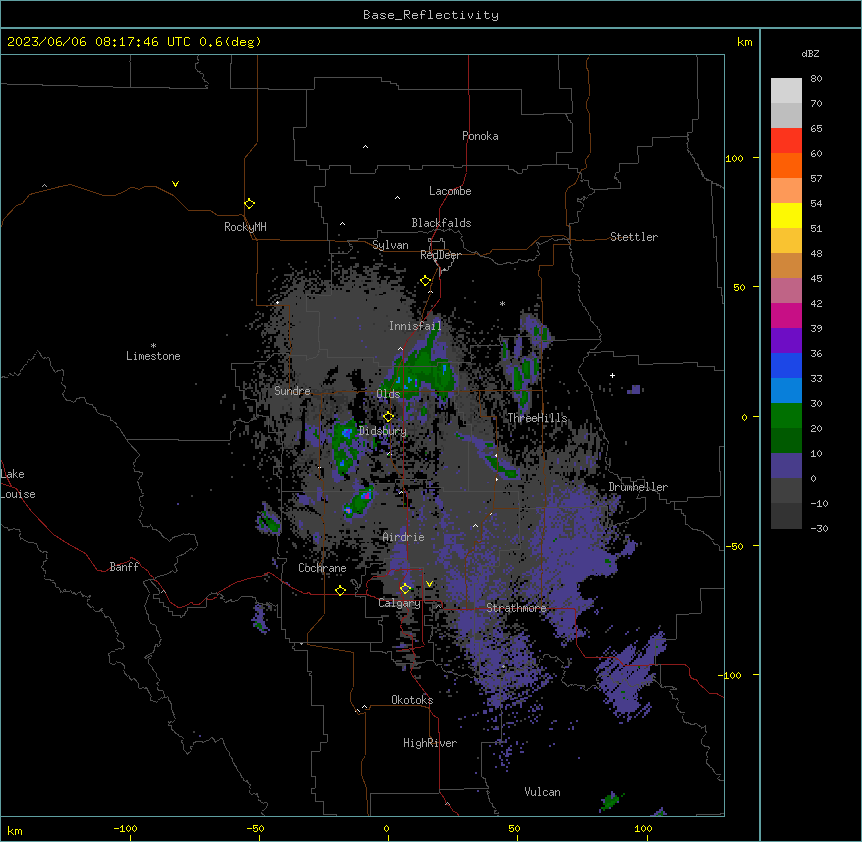Click the Innisfail city label
This screenshot has height=842, width=862.
[x=415, y=326]
